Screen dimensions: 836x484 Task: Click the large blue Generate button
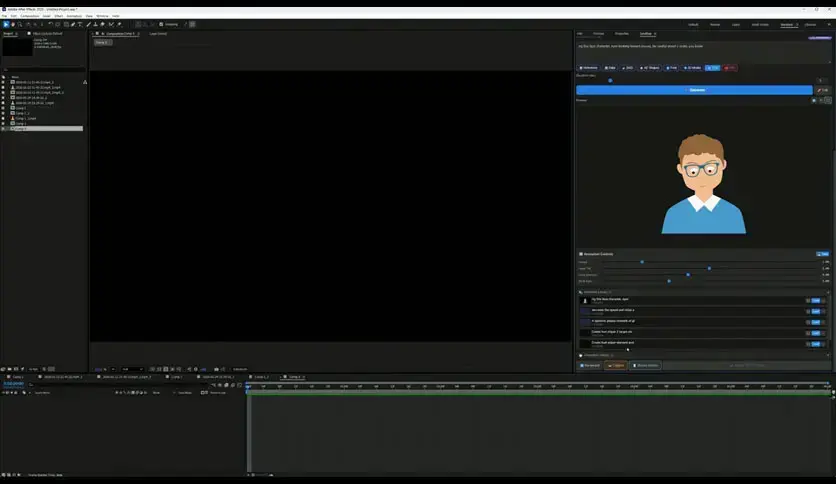694,90
